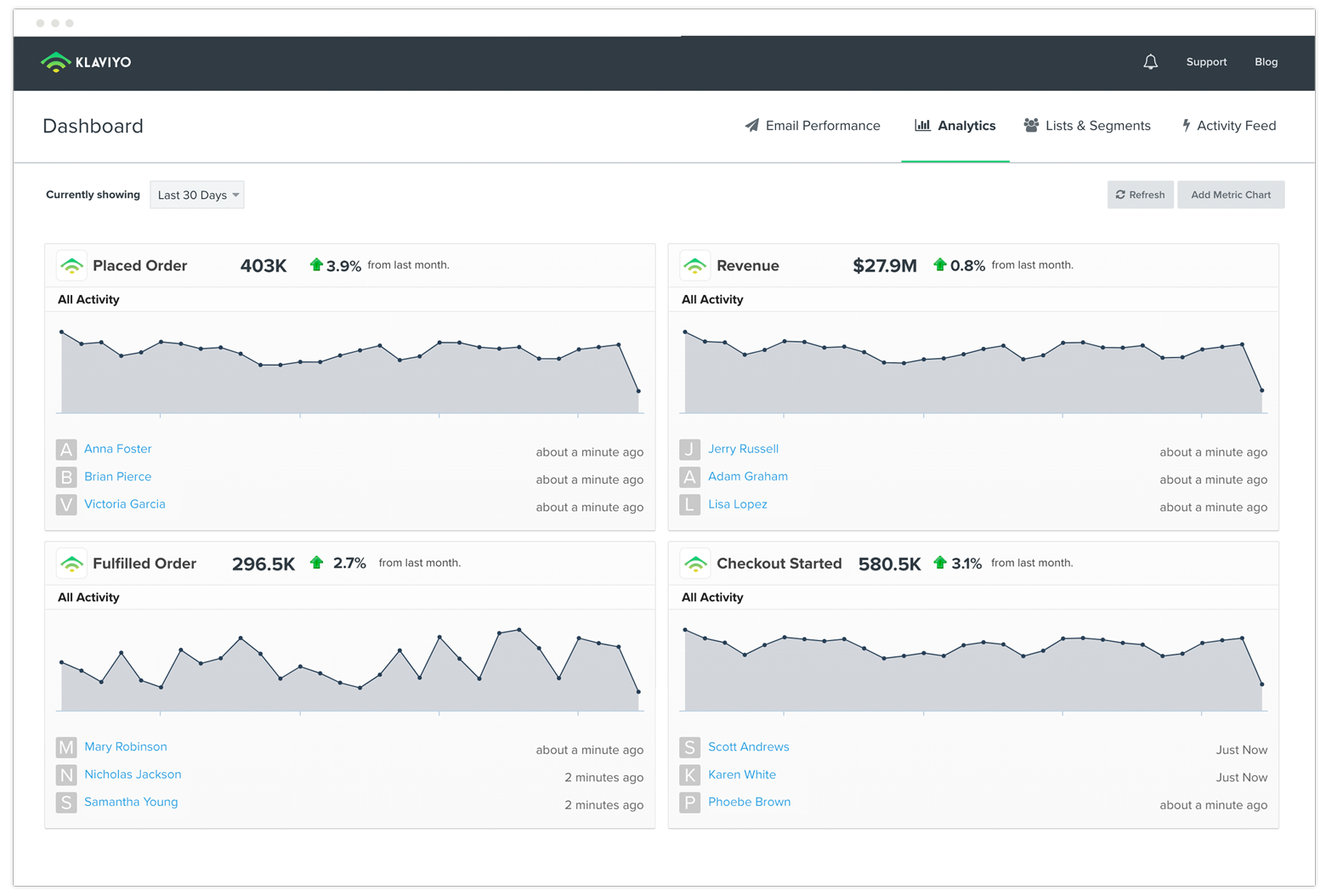Screen dimensions: 1326x896
Task: Click the Revenue card logo icon
Action: pyautogui.click(x=695, y=266)
